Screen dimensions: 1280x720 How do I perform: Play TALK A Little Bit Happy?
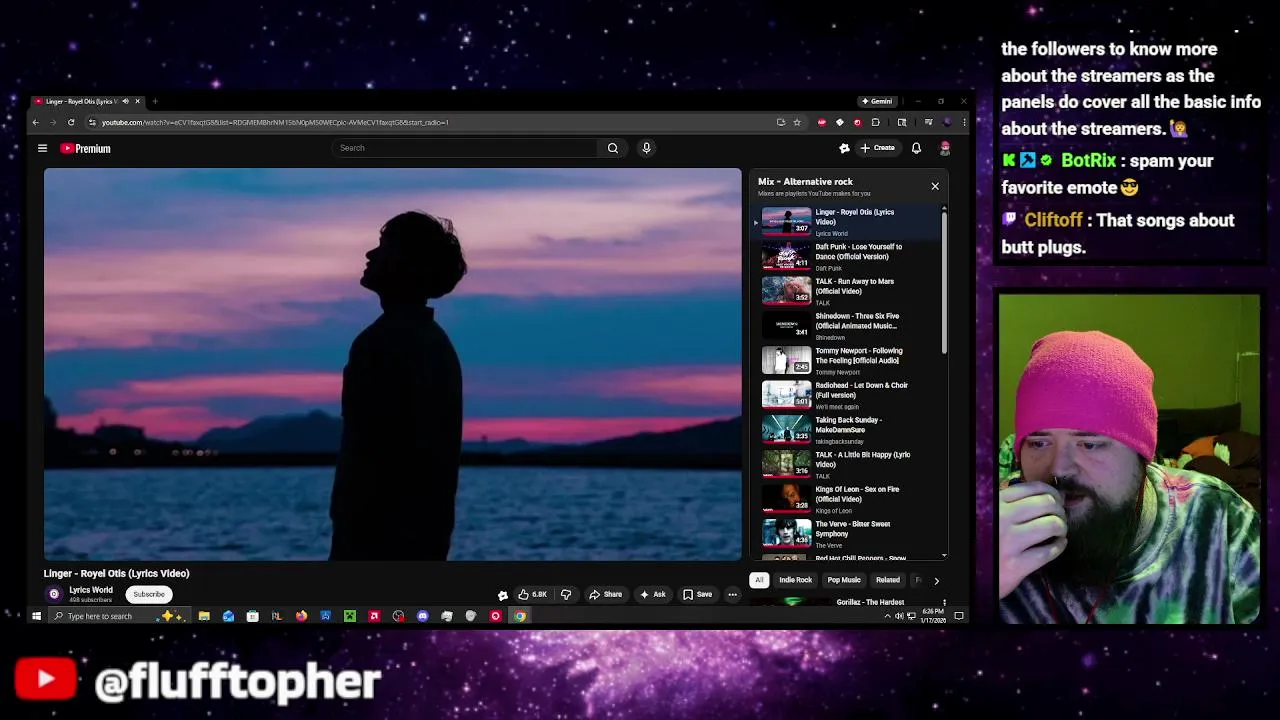pos(848,464)
